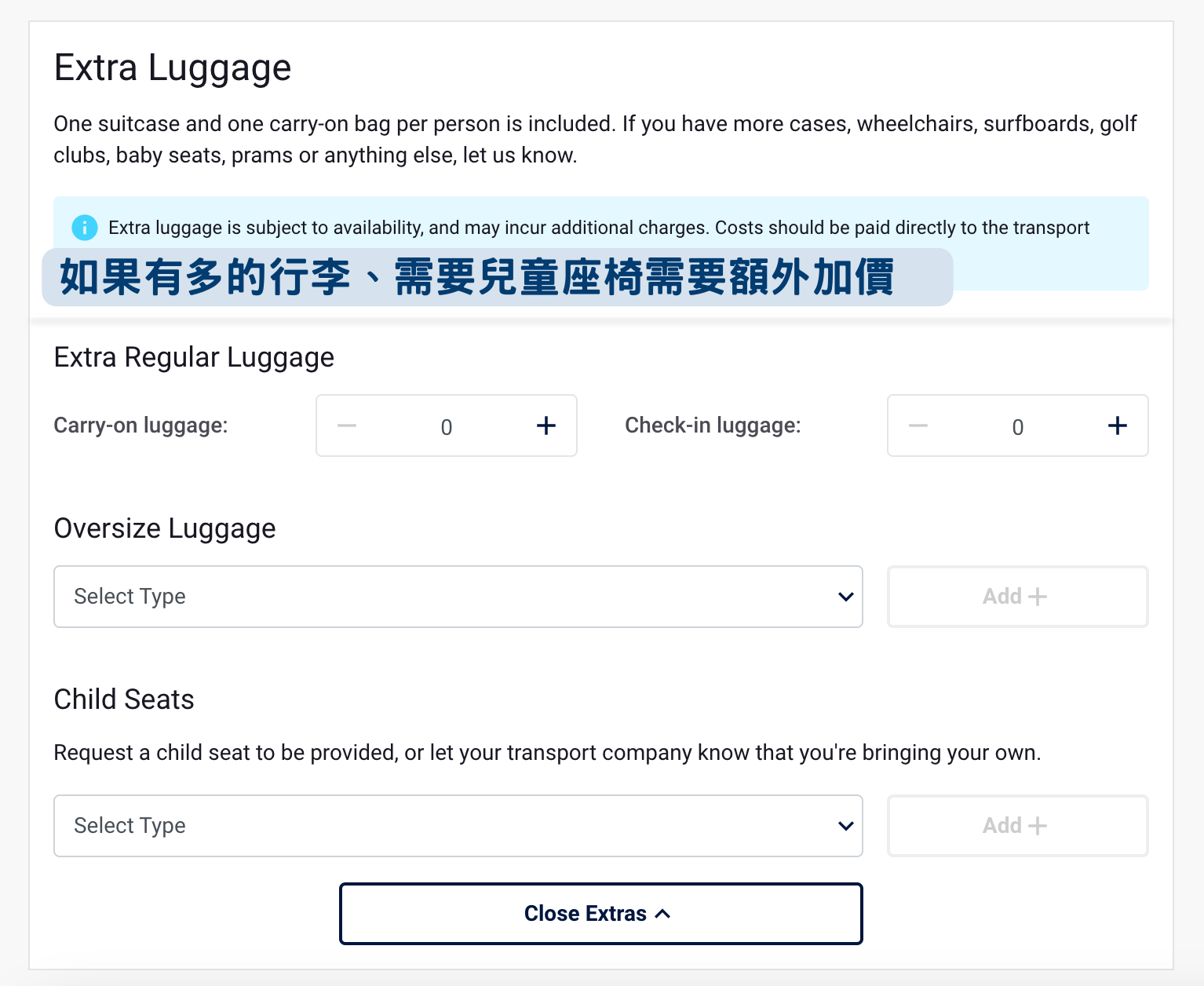Increase check-in luggage count with plus icon
The width and height of the screenshot is (1204, 986).
pos(1118,425)
